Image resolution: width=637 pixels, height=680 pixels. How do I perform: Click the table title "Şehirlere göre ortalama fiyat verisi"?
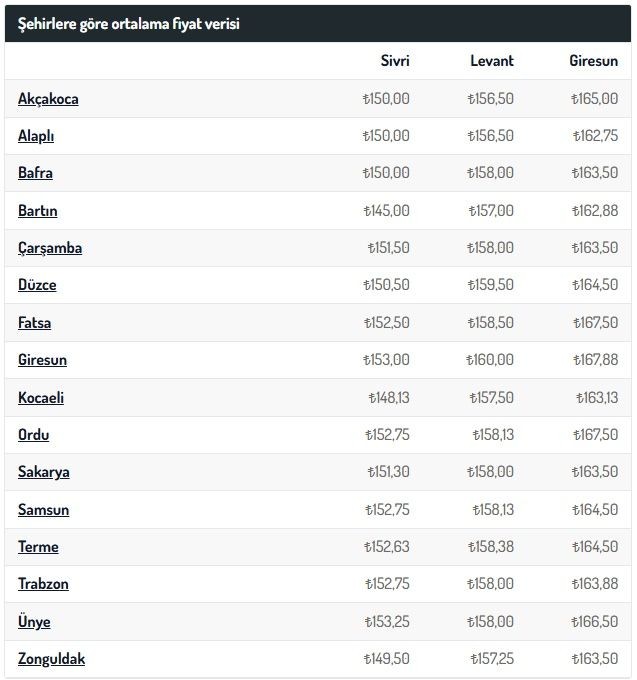coord(128,23)
